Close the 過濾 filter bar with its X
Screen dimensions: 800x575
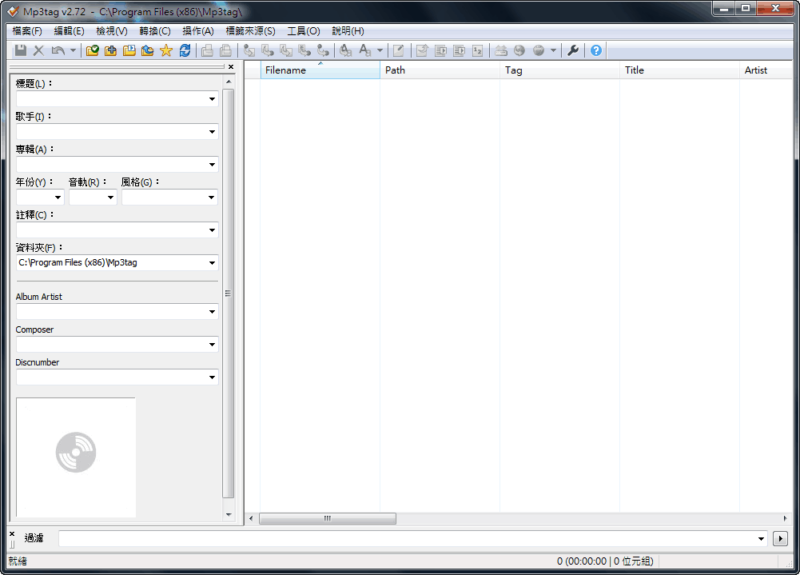(x=12, y=534)
